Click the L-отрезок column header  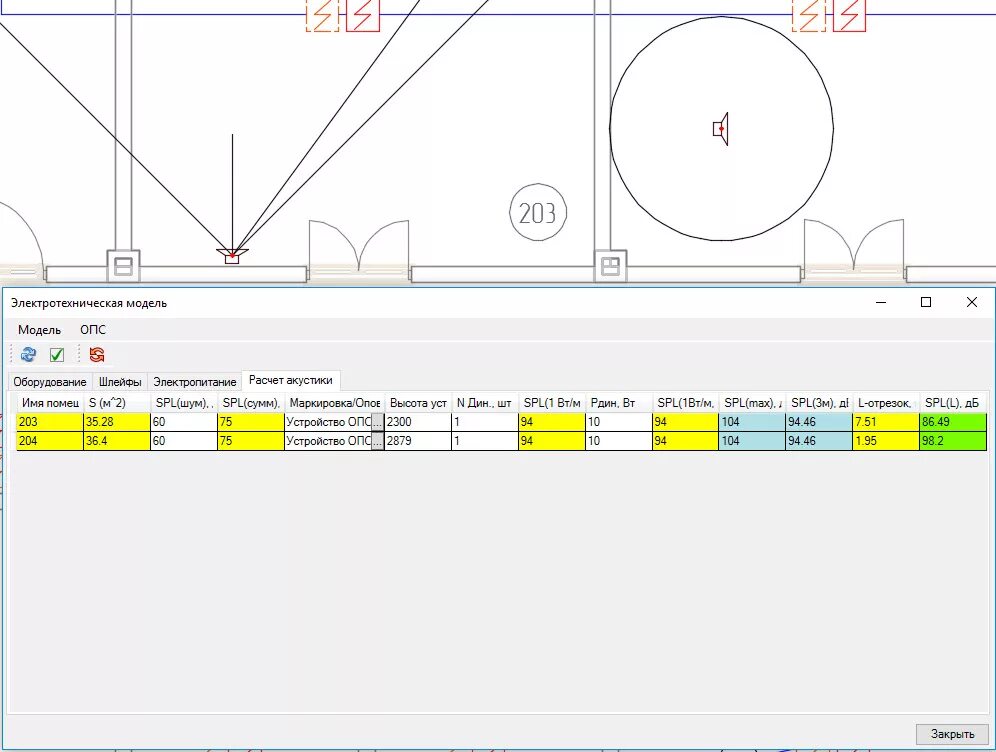[x=886, y=403]
